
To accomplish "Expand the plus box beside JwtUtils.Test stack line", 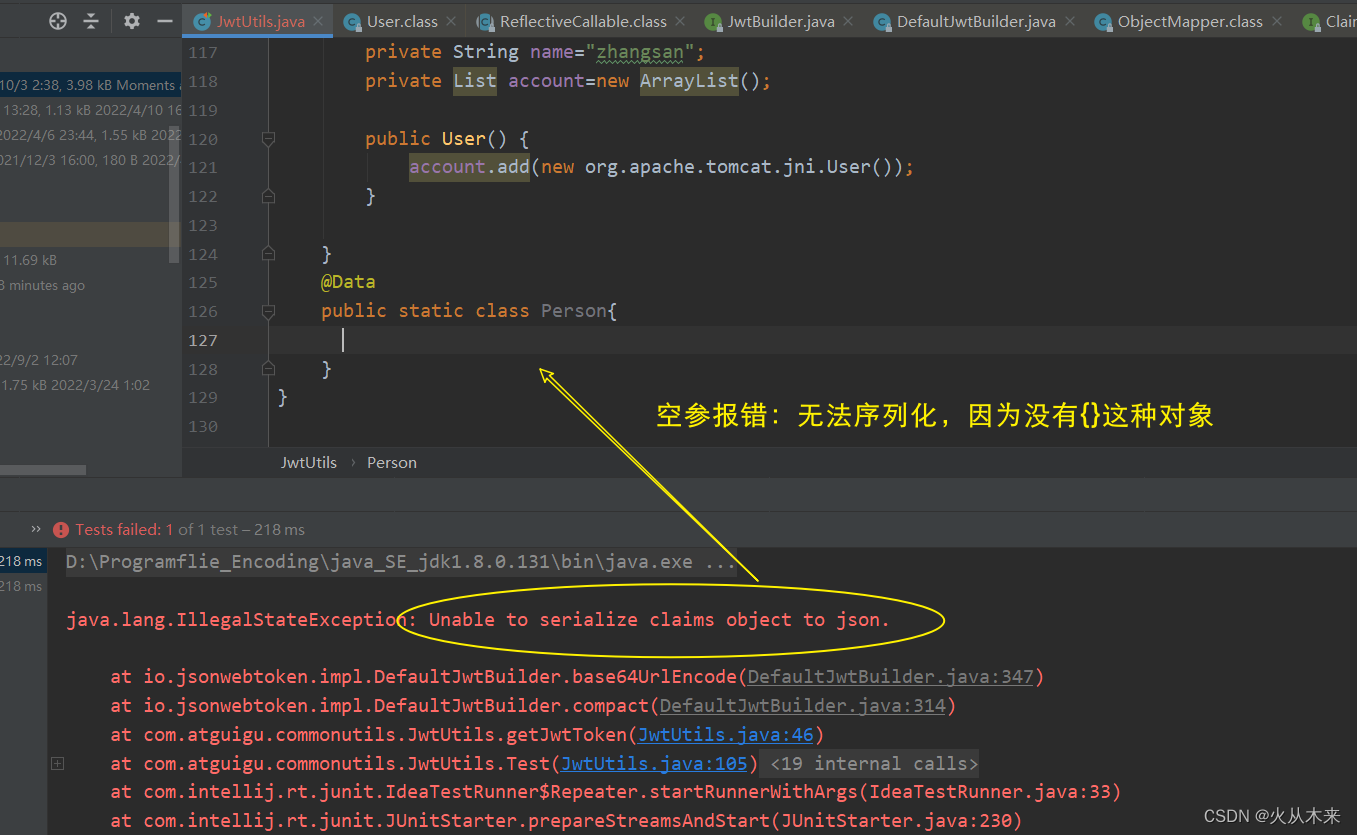I will tap(58, 764).
